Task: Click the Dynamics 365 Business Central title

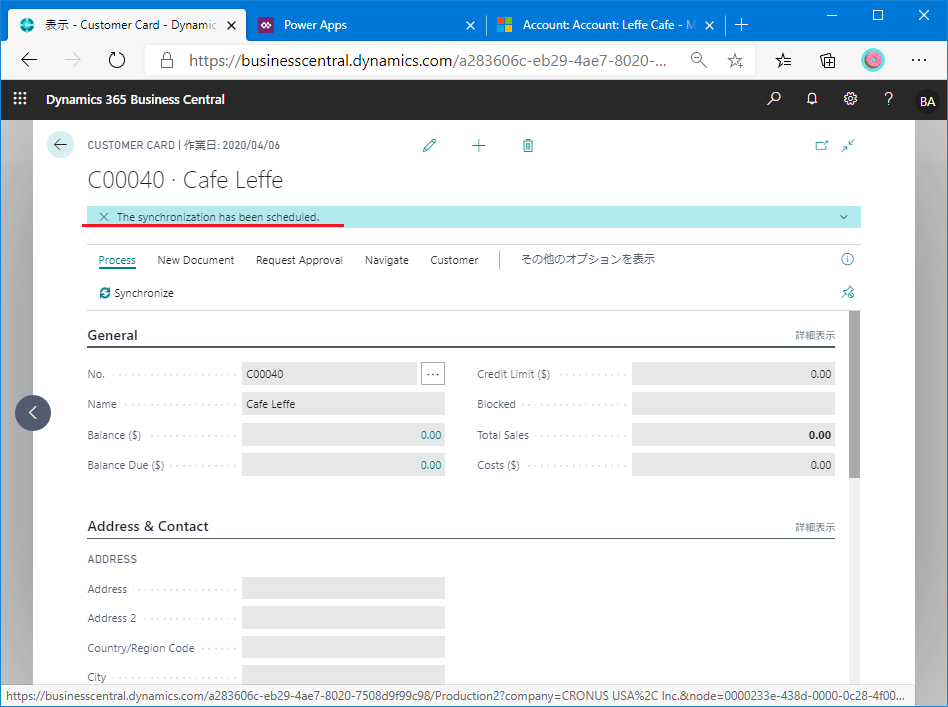Action: coord(135,99)
